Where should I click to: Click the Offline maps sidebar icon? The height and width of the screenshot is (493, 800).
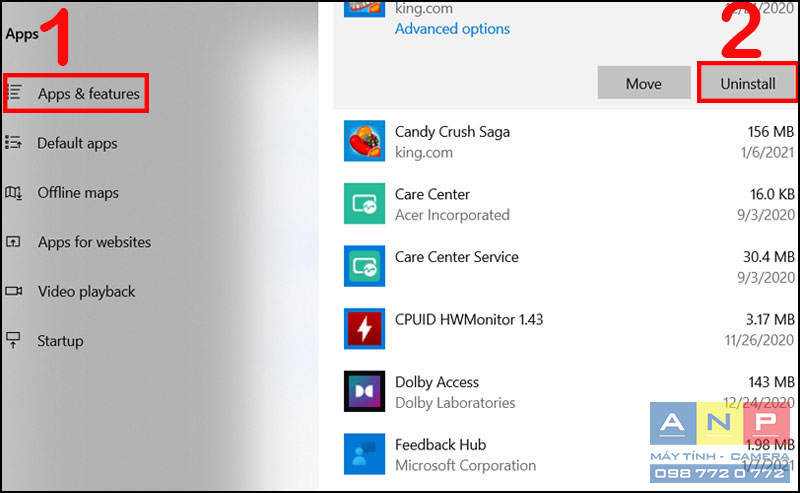click(x=13, y=192)
